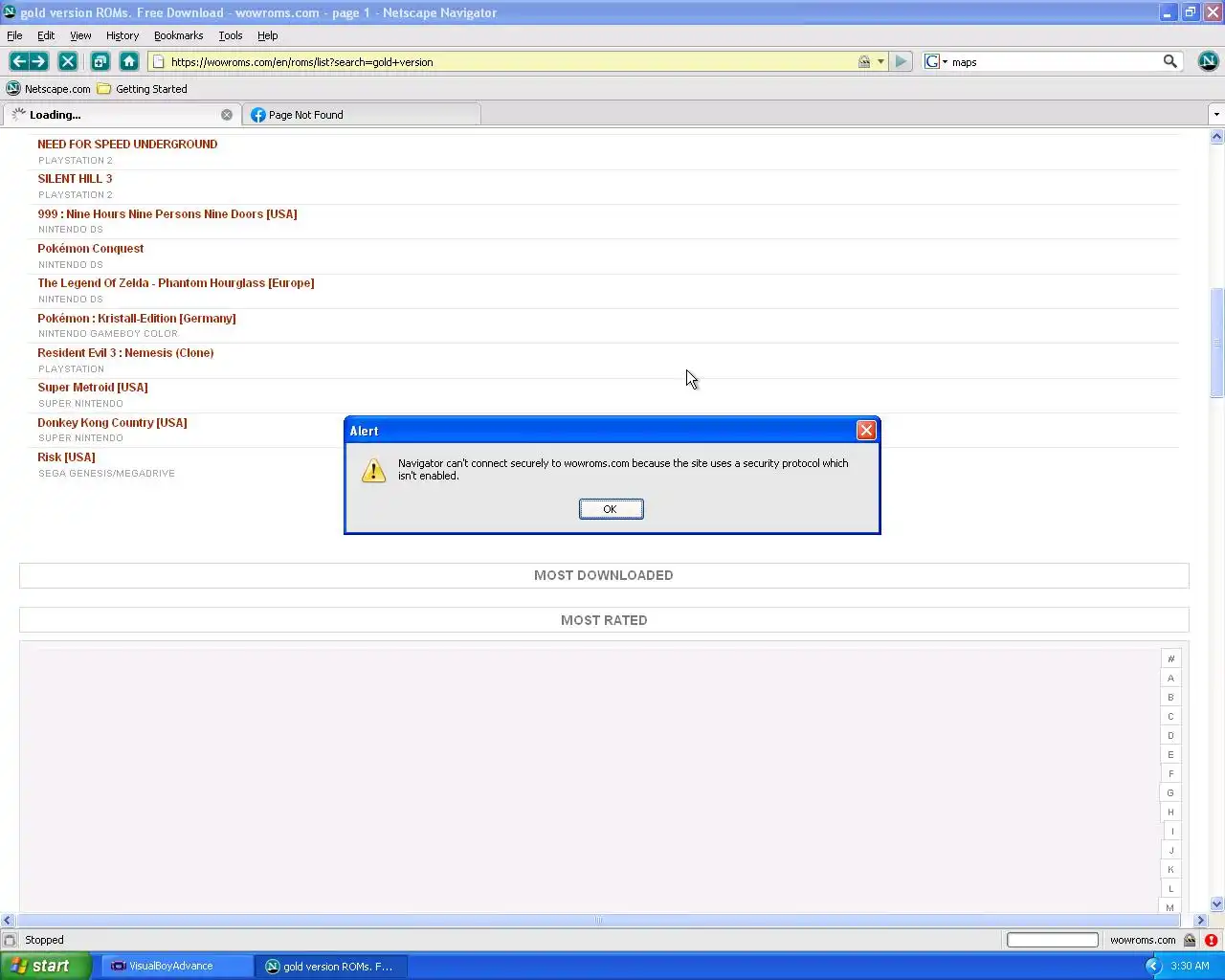The width and height of the screenshot is (1225, 980).
Task: Click the status bar progress meter
Action: (x=1053, y=940)
